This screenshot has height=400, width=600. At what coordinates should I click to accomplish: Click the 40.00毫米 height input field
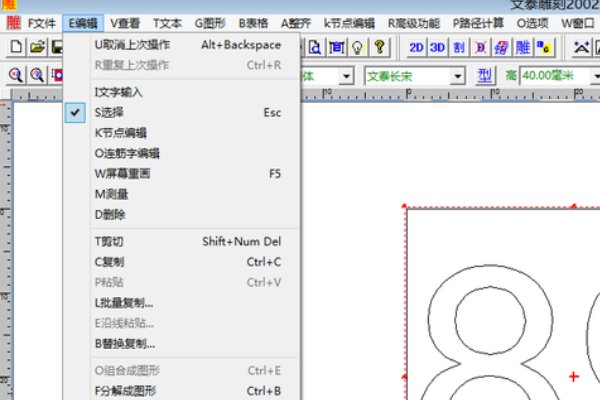pos(554,76)
